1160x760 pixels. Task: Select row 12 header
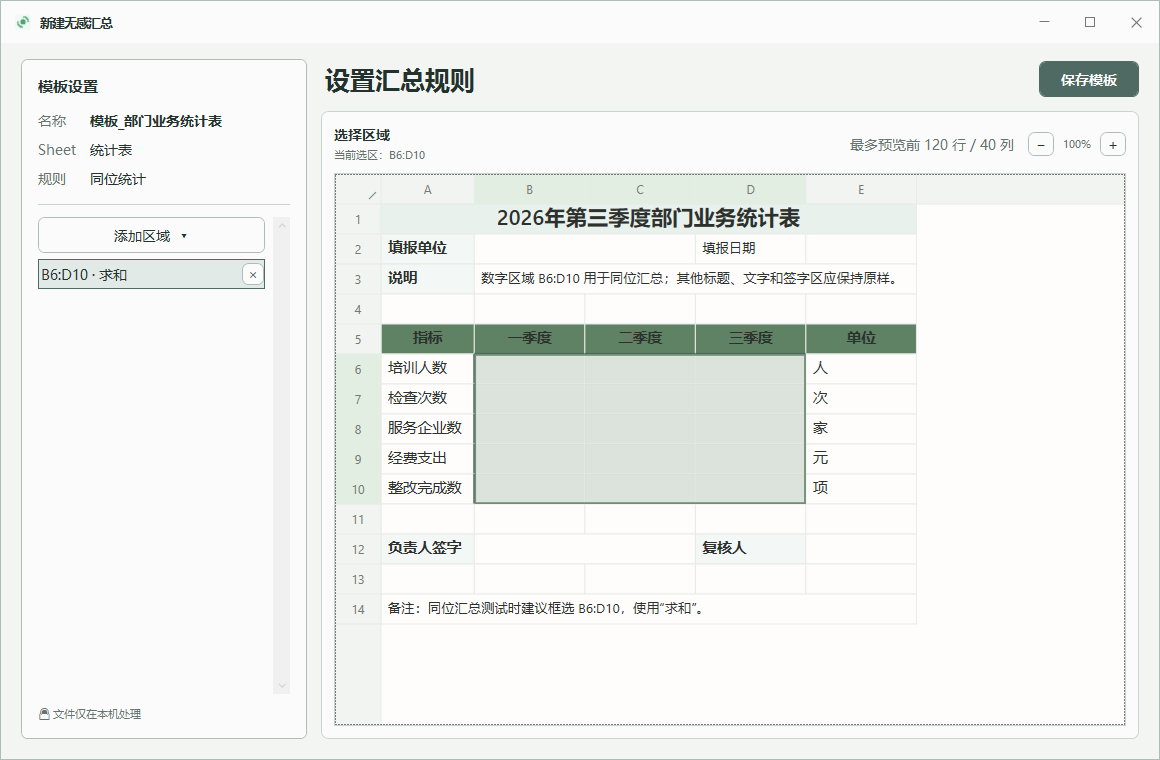(359, 549)
